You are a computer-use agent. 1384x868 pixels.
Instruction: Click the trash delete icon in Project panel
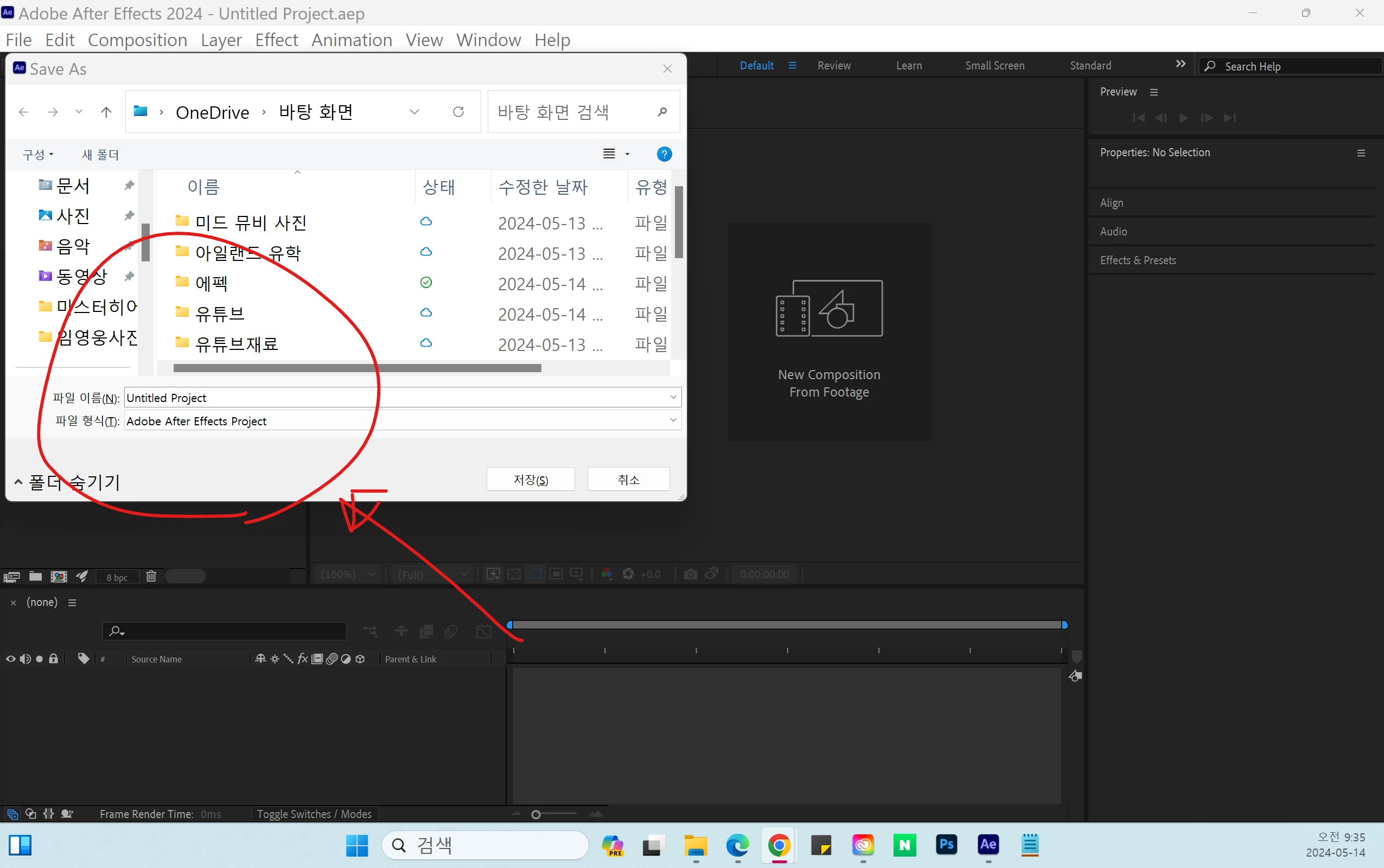click(x=151, y=576)
